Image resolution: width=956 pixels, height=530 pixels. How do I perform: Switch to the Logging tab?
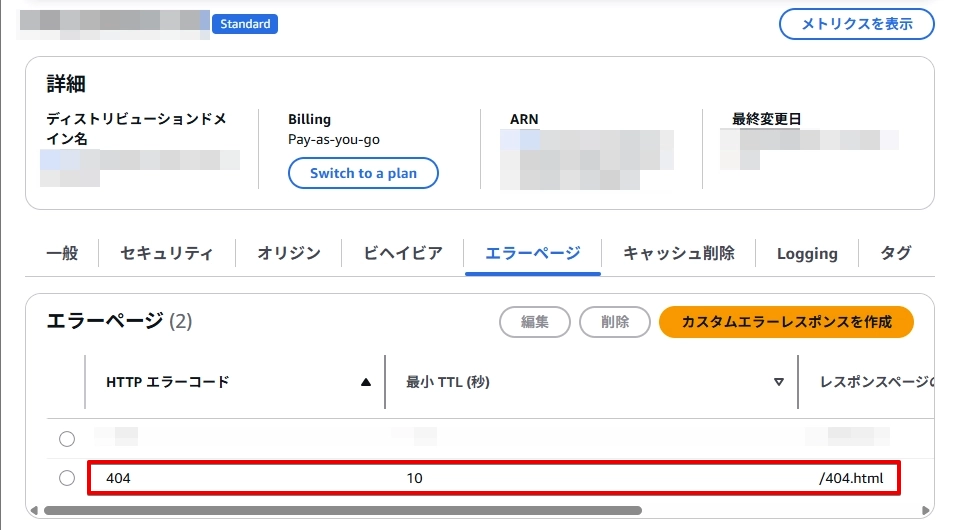pyautogui.click(x=807, y=254)
